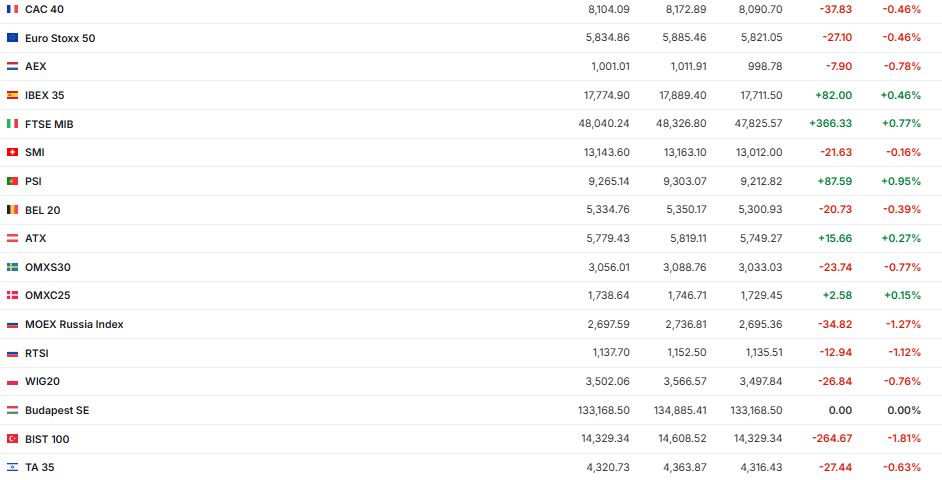Click the Turkey flag icon beside BIST 100
The width and height of the screenshot is (942, 480).
tap(12, 439)
